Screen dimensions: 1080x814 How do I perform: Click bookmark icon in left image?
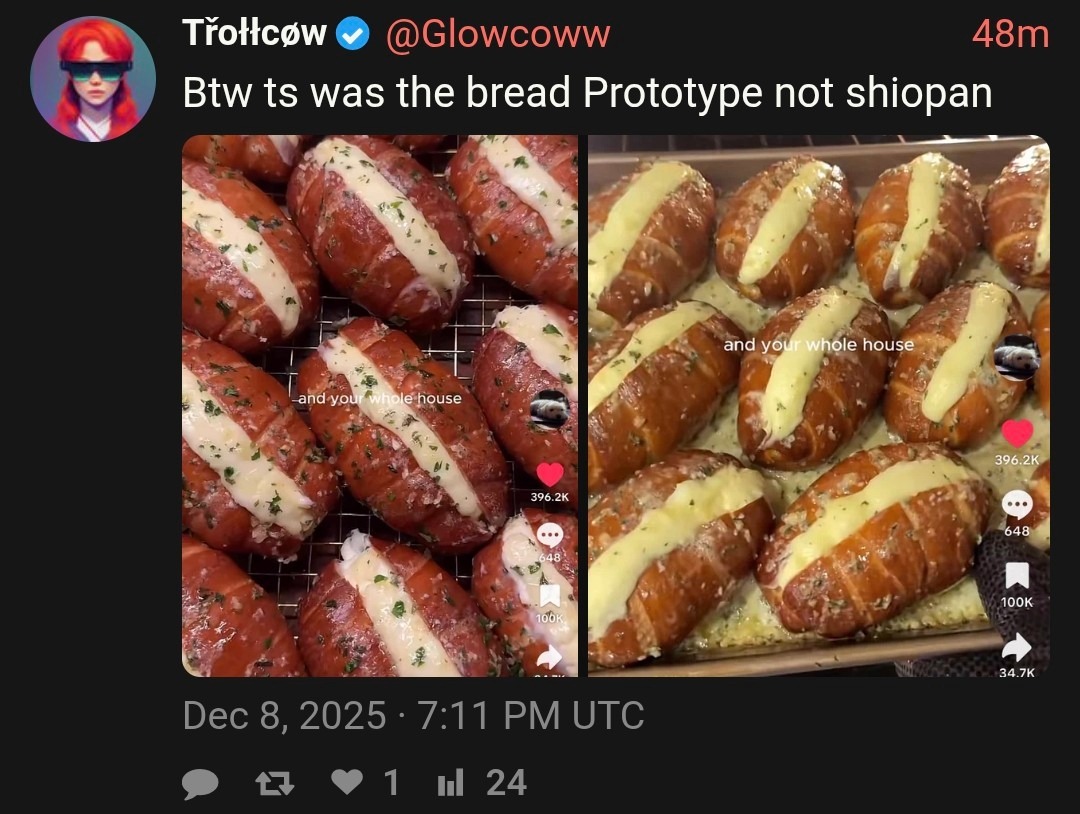coord(550,596)
